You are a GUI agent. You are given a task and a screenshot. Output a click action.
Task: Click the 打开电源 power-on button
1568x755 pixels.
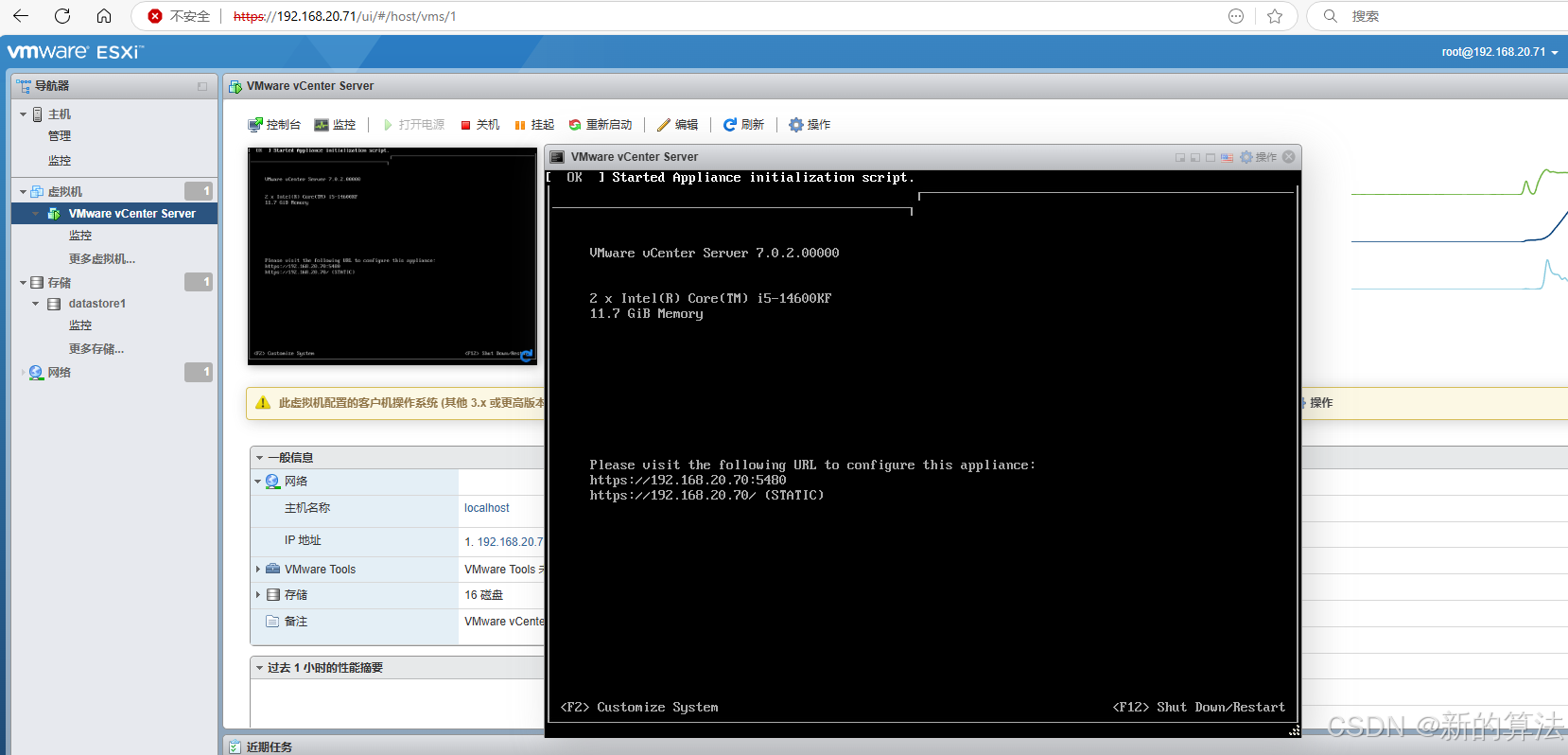click(x=413, y=125)
